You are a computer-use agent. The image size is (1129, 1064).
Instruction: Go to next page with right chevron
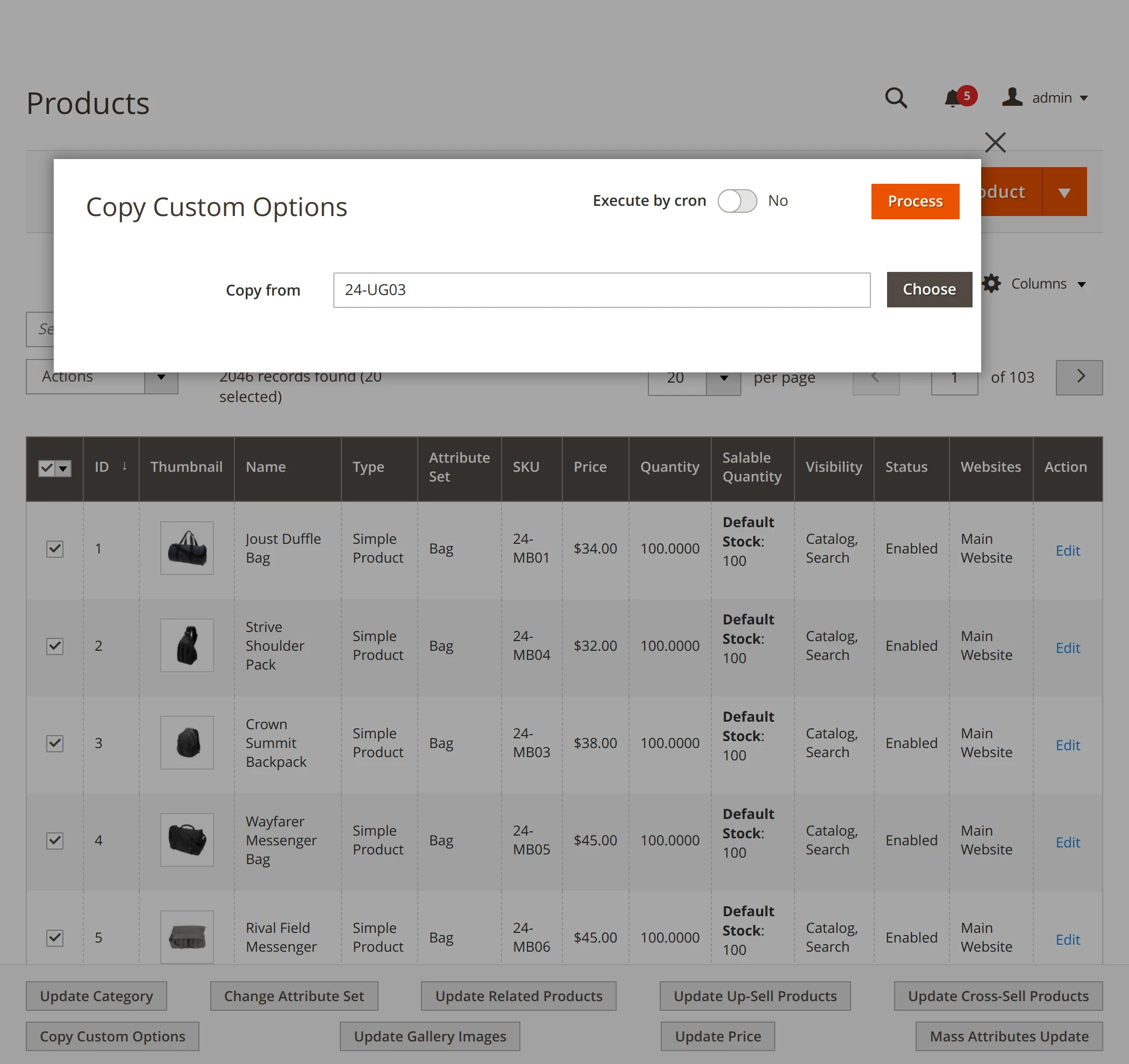point(1080,377)
